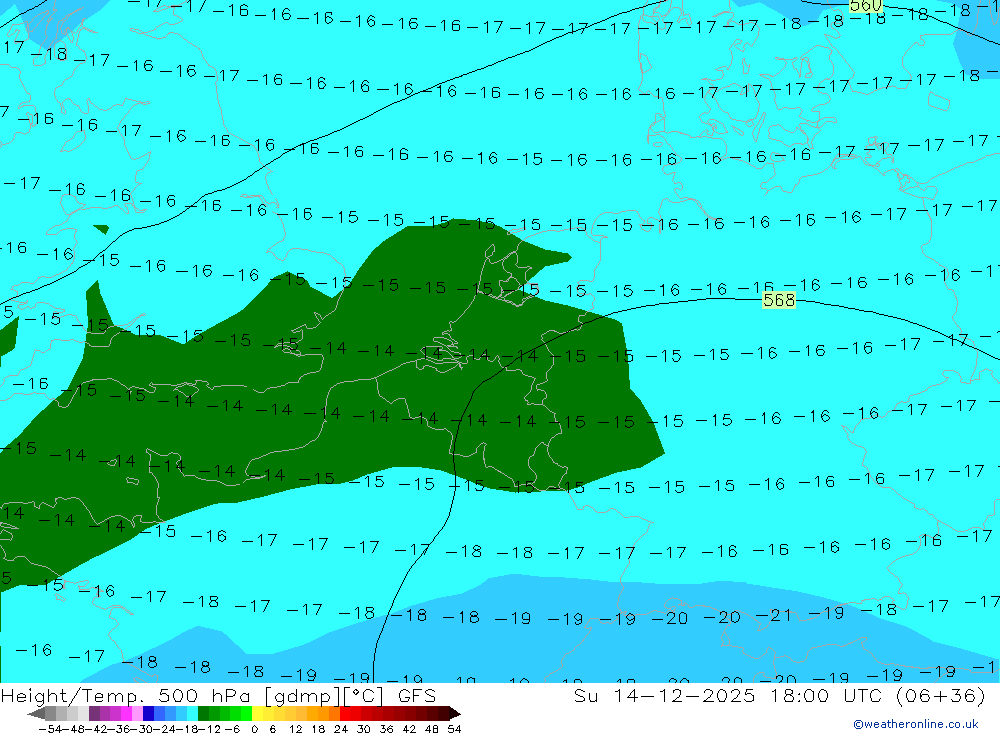Pick the dark blue swatch at -30
1000x733 pixels.
149,714
